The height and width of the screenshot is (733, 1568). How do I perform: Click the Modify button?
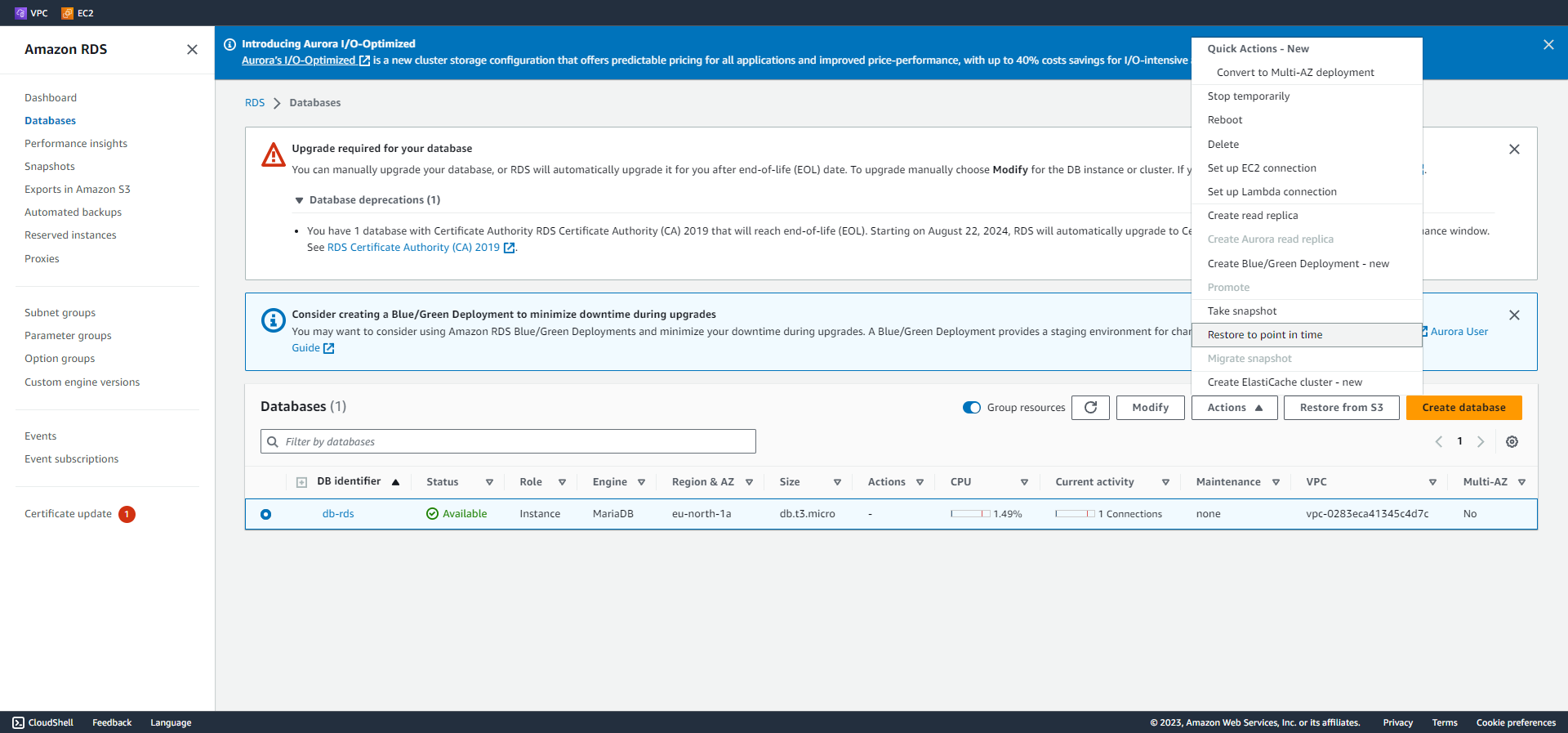click(x=1150, y=407)
